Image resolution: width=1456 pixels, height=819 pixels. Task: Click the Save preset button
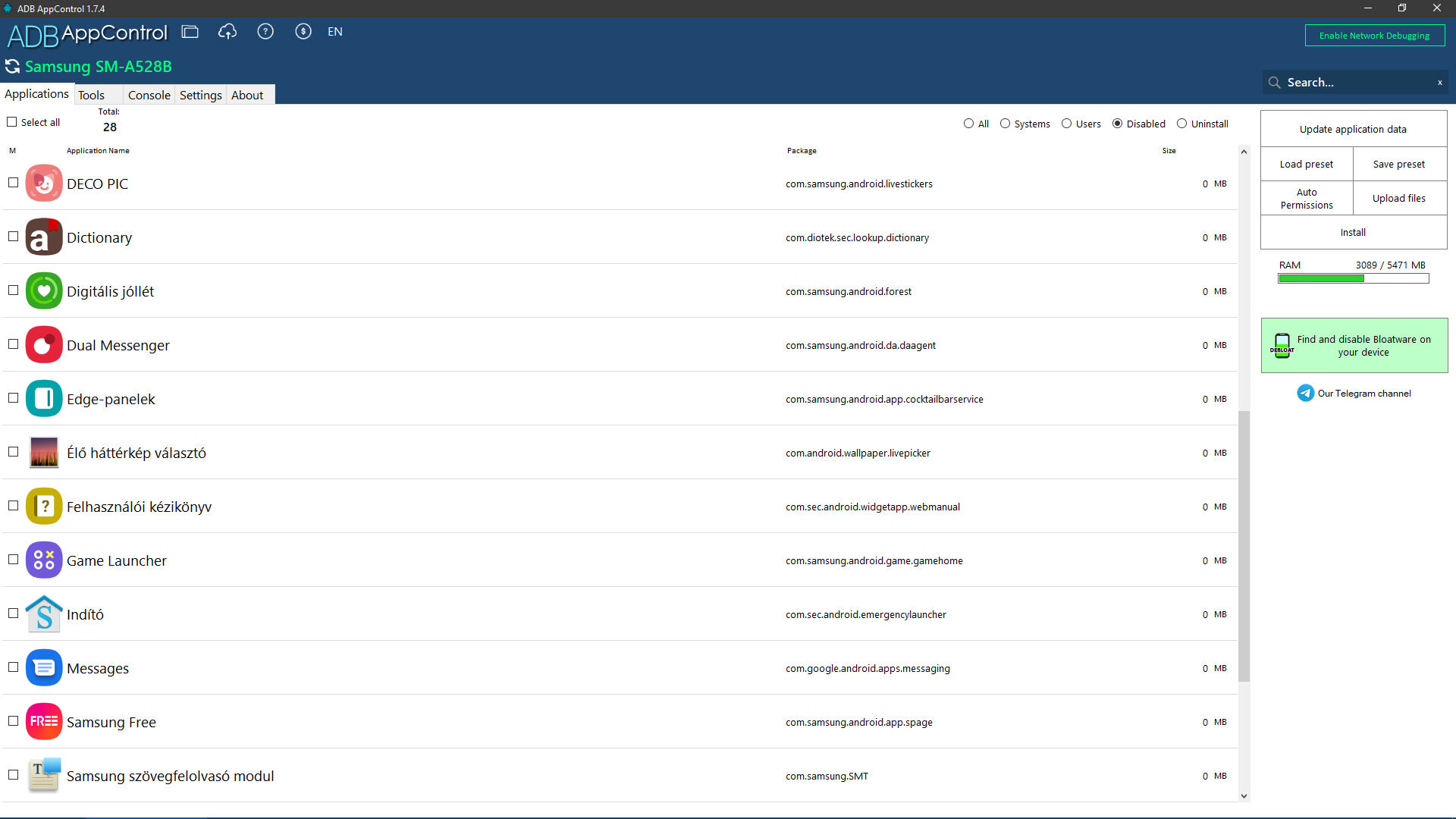click(1399, 164)
